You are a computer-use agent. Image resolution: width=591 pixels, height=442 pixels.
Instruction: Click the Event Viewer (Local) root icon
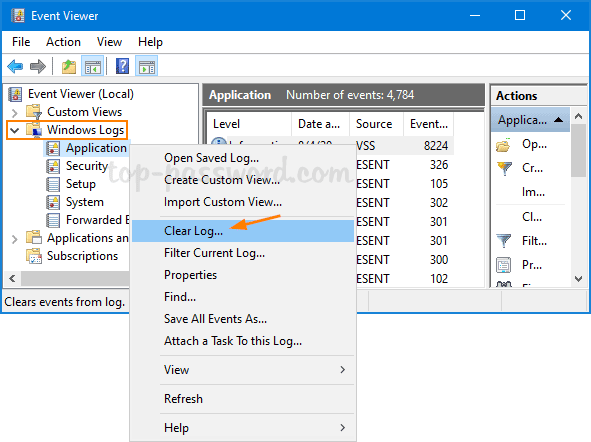pos(15,94)
